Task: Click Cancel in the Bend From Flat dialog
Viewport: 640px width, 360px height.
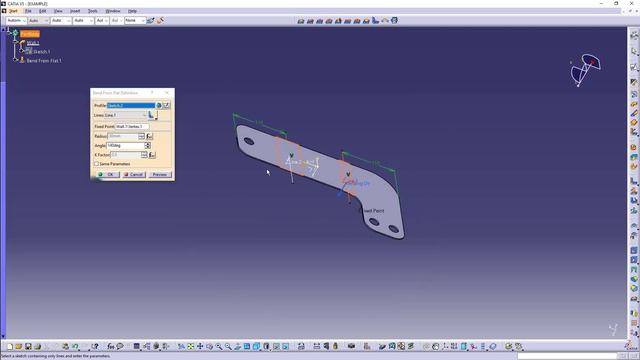Action: [133, 174]
